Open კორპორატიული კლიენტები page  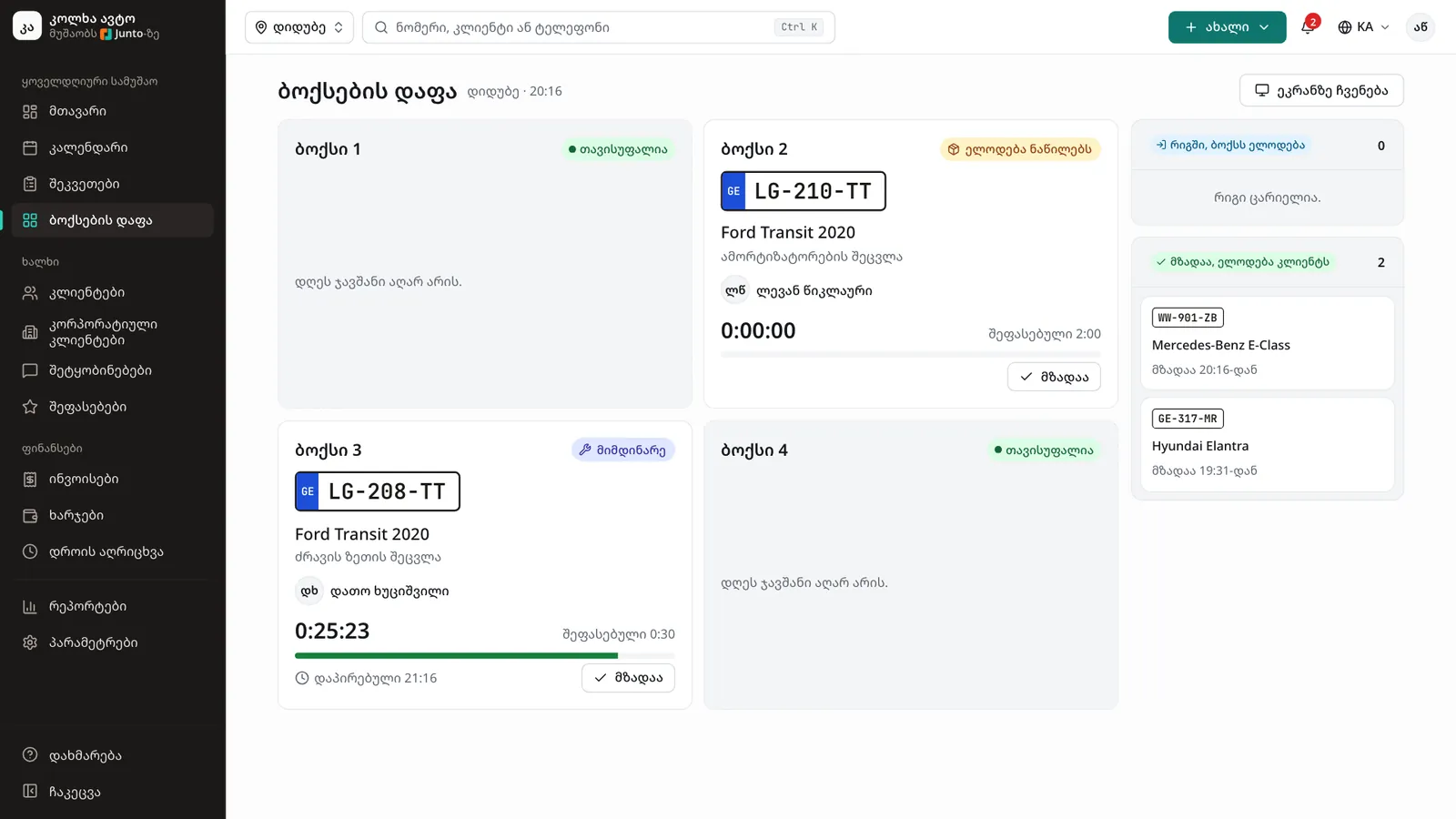[113, 332]
